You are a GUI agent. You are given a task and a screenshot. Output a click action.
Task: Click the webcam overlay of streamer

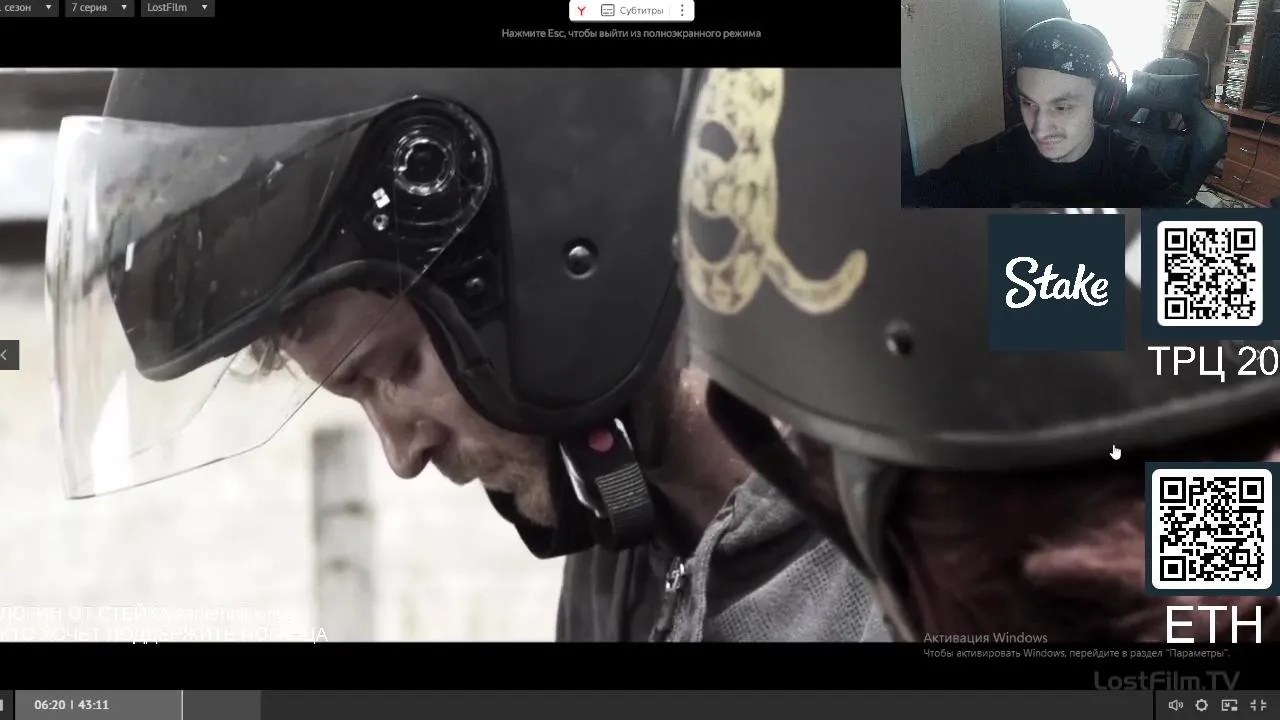pos(1090,104)
